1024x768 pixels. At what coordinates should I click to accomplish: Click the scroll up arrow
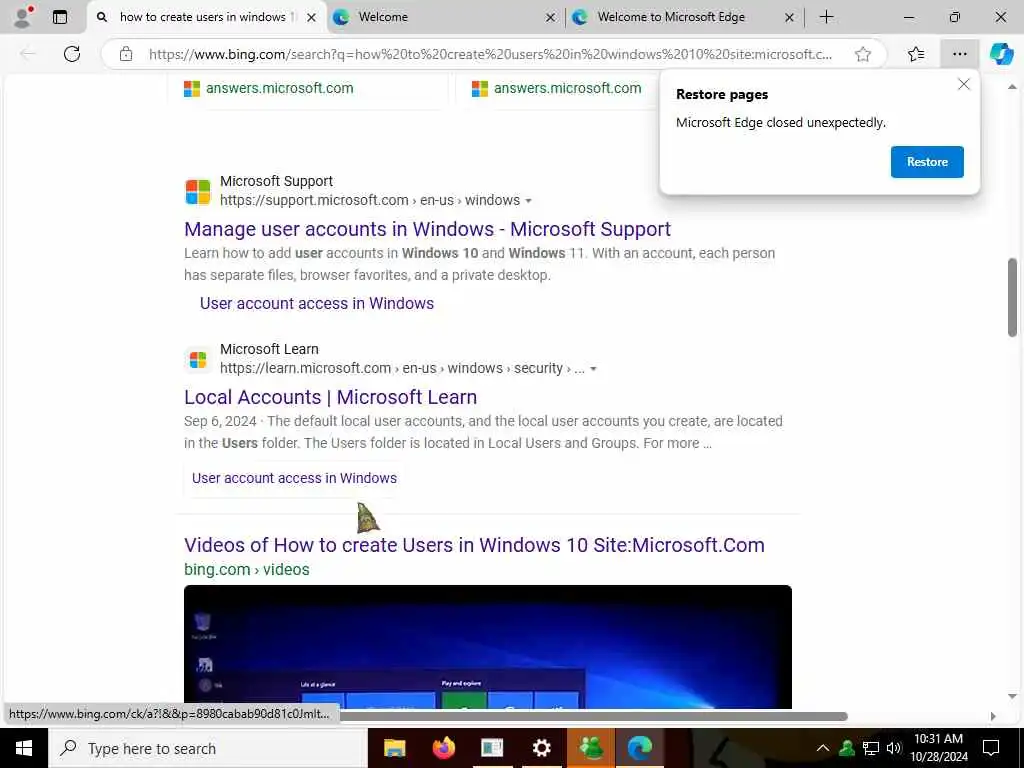(1012, 86)
